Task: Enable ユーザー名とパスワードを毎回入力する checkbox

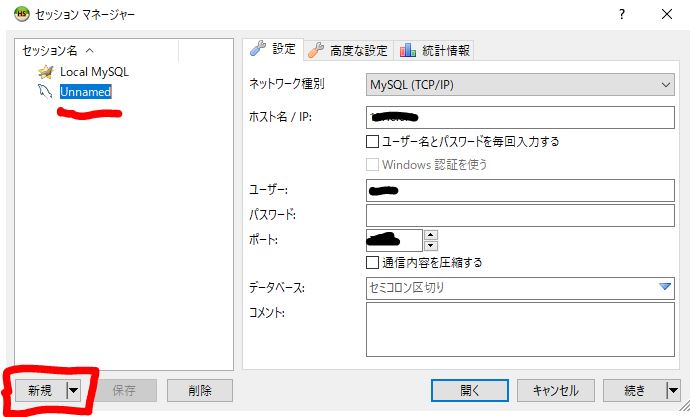Action: click(x=372, y=141)
